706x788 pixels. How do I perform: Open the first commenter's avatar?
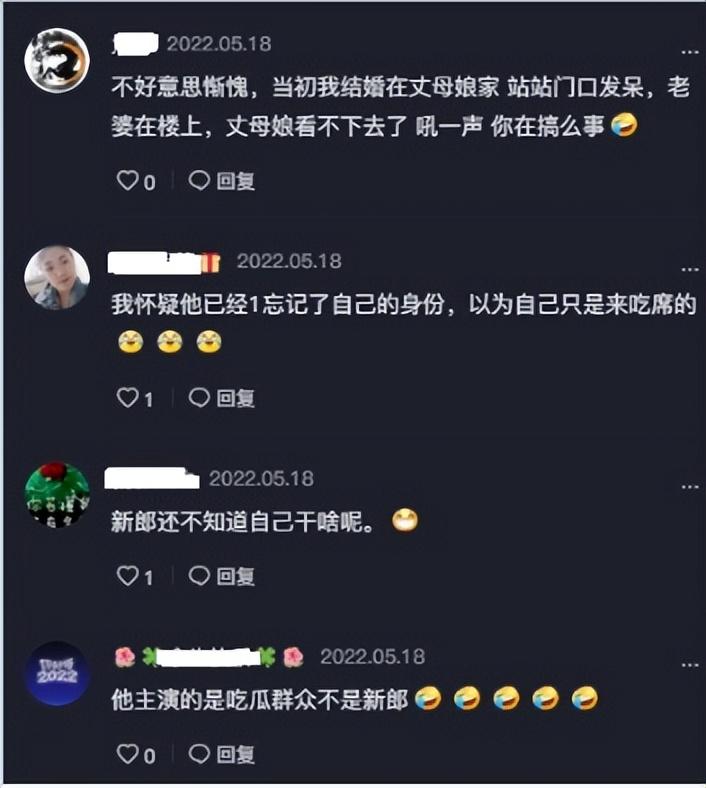tap(57, 60)
